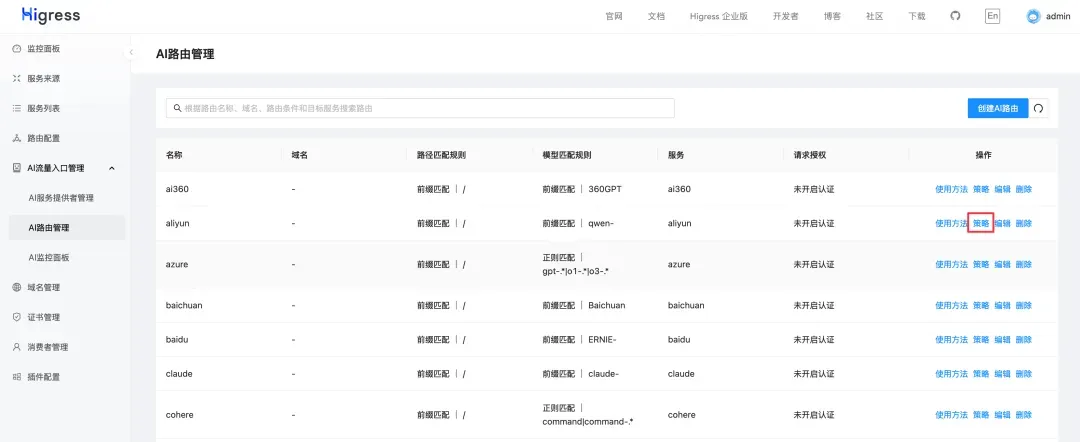The width and height of the screenshot is (1080, 442).
Task: Click 使用方法 for claude route
Action: 951,374
